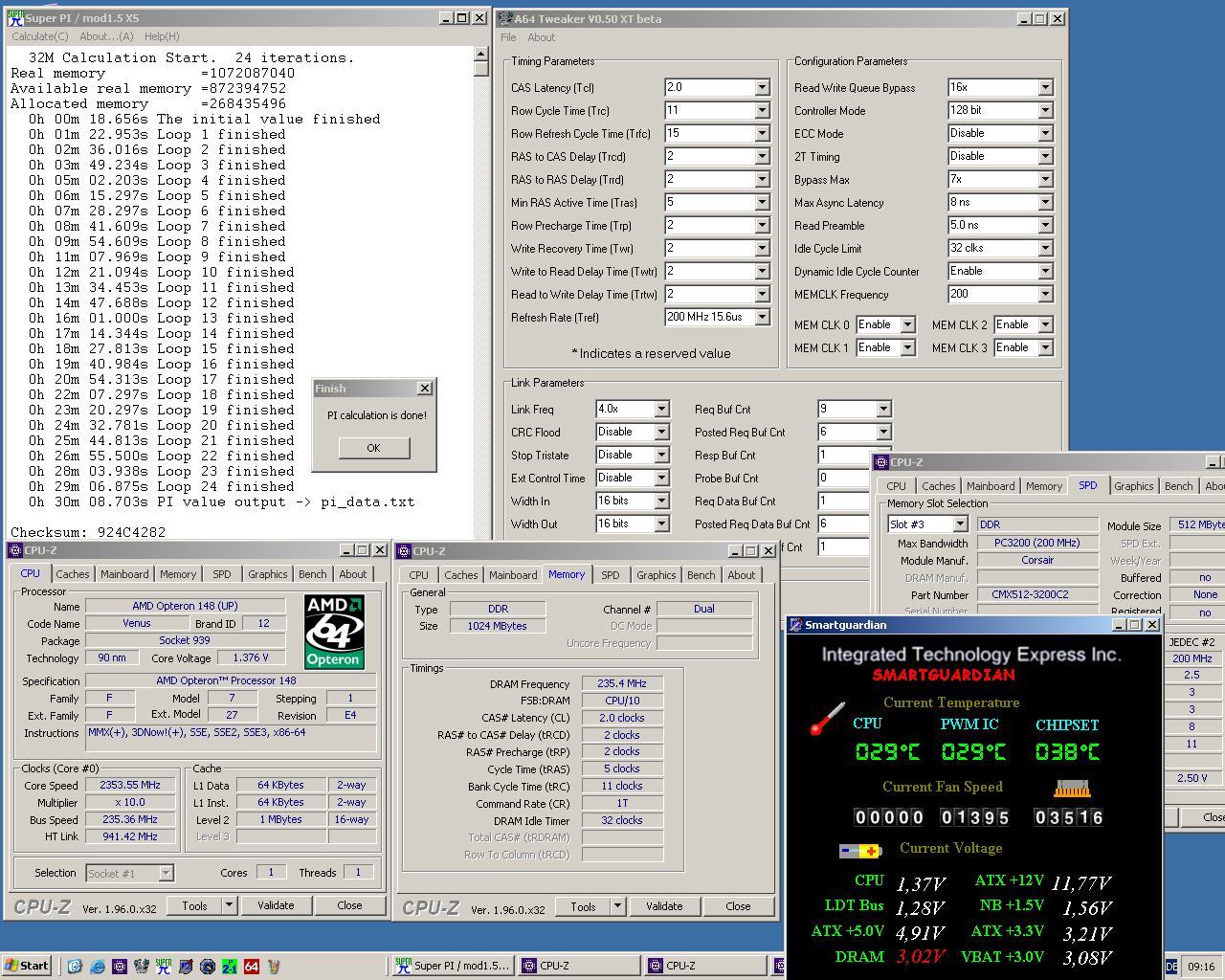Open the Windows Start menu
Image resolution: width=1225 pixels, height=980 pixels.
[x=26, y=966]
